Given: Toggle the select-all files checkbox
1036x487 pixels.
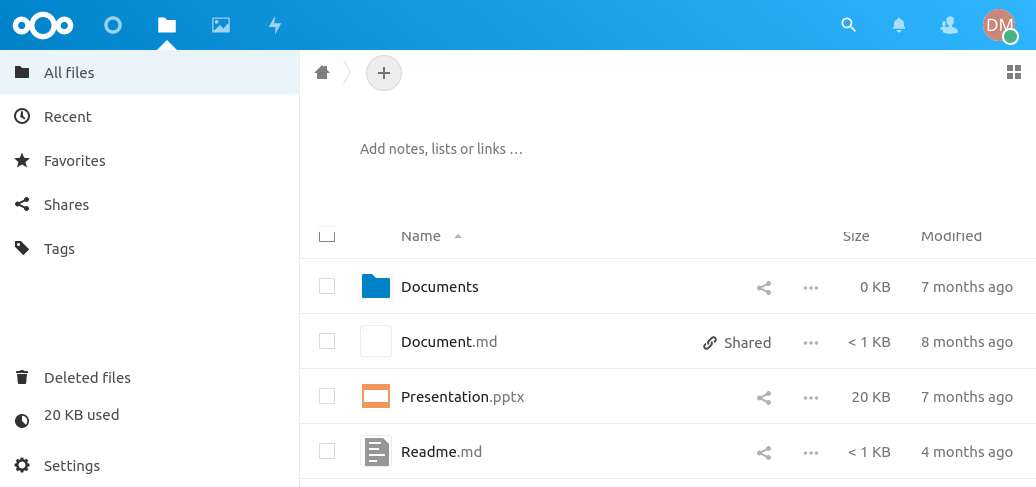Looking at the screenshot, I should click(x=327, y=236).
